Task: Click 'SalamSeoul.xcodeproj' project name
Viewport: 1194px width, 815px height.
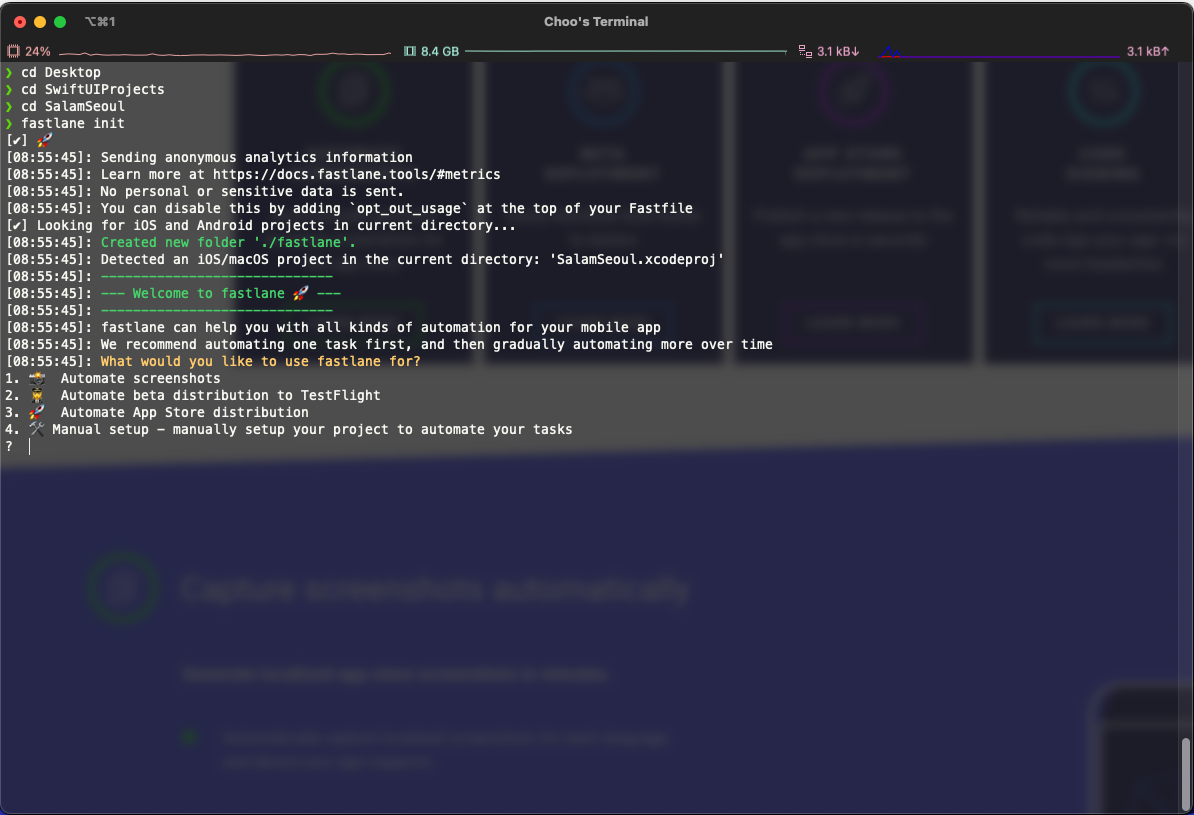Action: pyautogui.click(x=637, y=260)
